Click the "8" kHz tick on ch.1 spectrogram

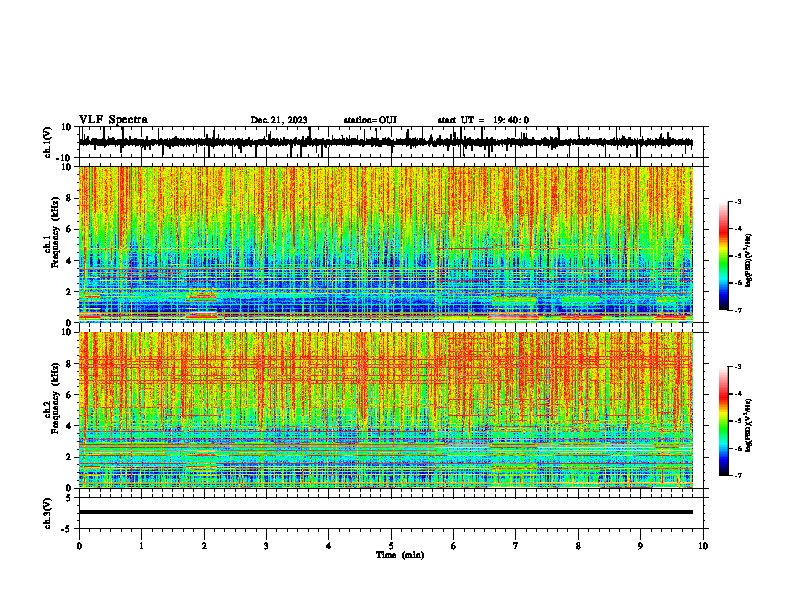pos(69,198)
